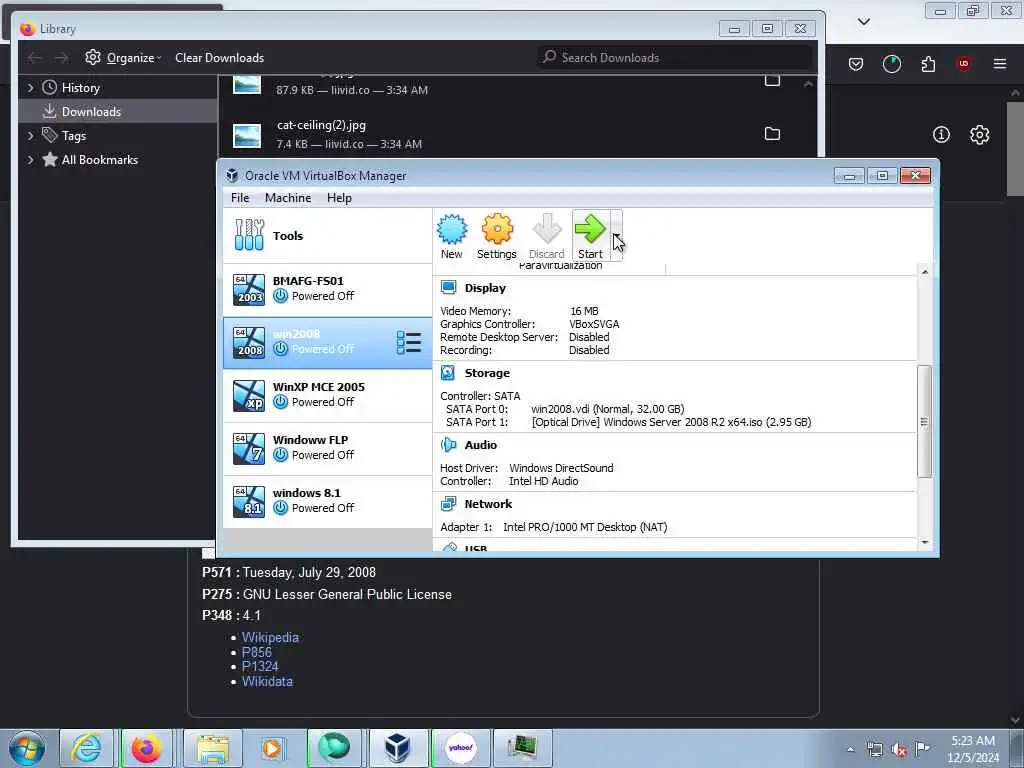Click the Storage disk icon
Viewport: 1024px width, 768px height.
(x=448, y=373)
